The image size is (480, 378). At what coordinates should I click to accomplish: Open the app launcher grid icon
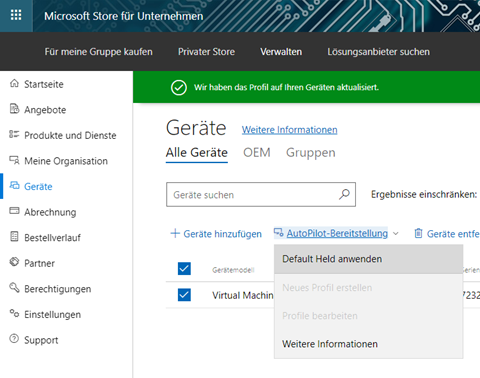[16, 15]
